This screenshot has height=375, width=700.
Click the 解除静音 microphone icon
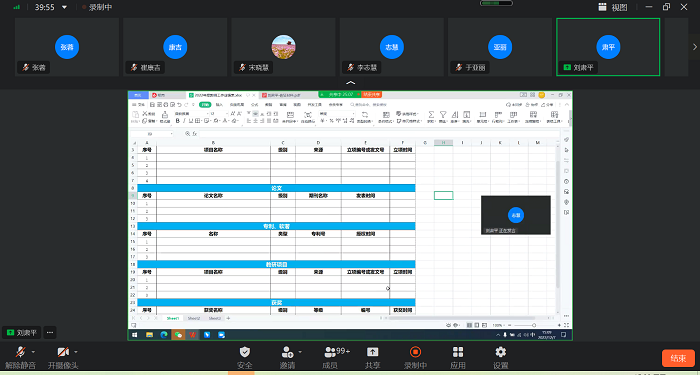pos(21,352)
